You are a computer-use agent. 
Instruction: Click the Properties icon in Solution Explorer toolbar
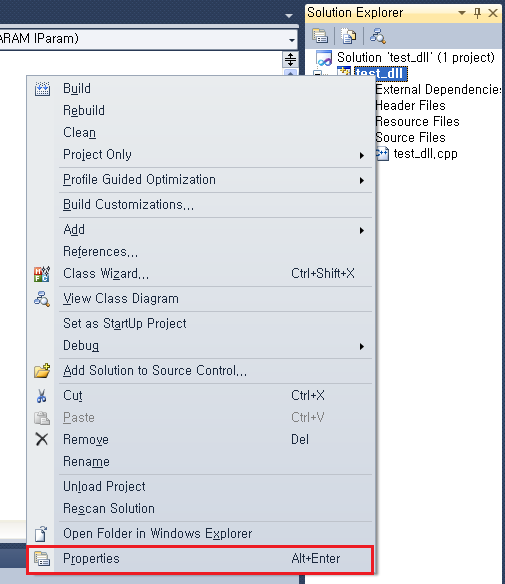click(320, 36)
